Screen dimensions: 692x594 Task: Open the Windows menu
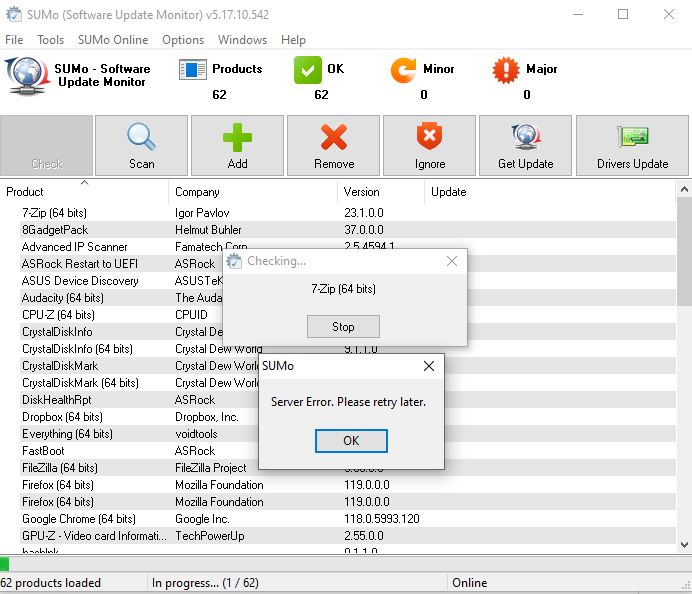pyautogui.click(x=242, y=40)
